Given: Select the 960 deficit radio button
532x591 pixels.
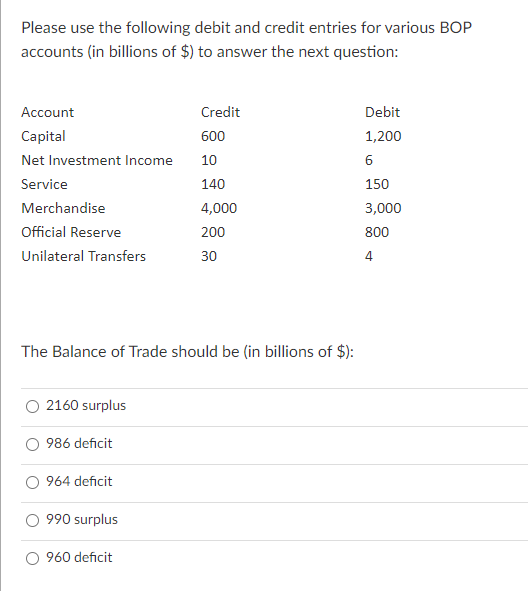Looking at the screenshot, I should coord(32,559).
